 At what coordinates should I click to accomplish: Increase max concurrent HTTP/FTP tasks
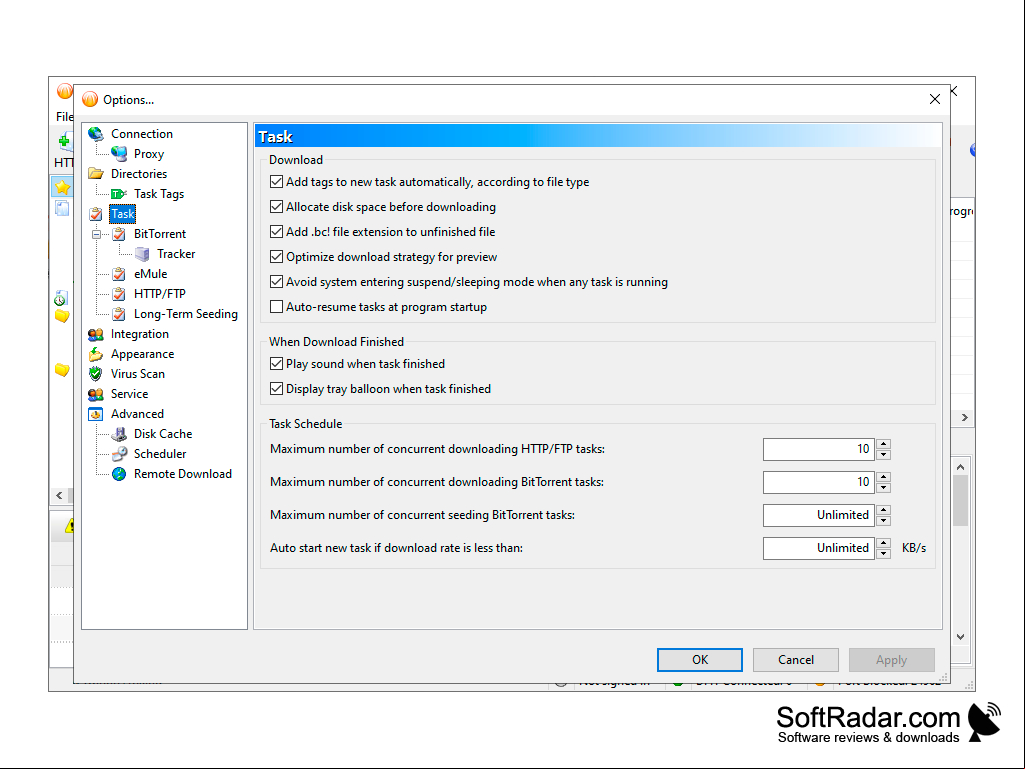(x=883, y=444)
